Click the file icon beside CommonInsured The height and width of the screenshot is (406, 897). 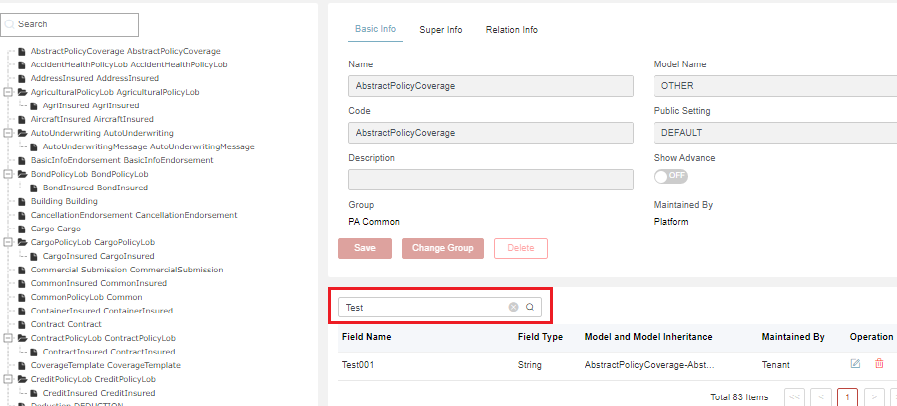(22, 284)
